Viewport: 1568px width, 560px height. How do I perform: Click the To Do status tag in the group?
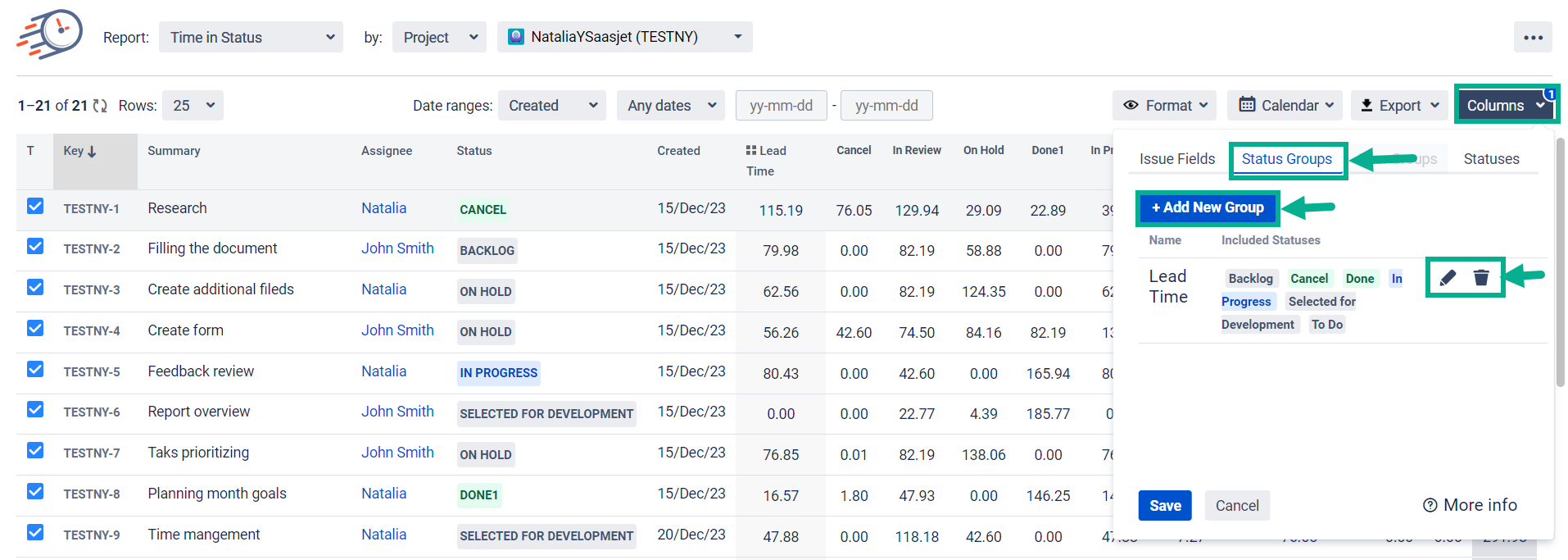1327,325
